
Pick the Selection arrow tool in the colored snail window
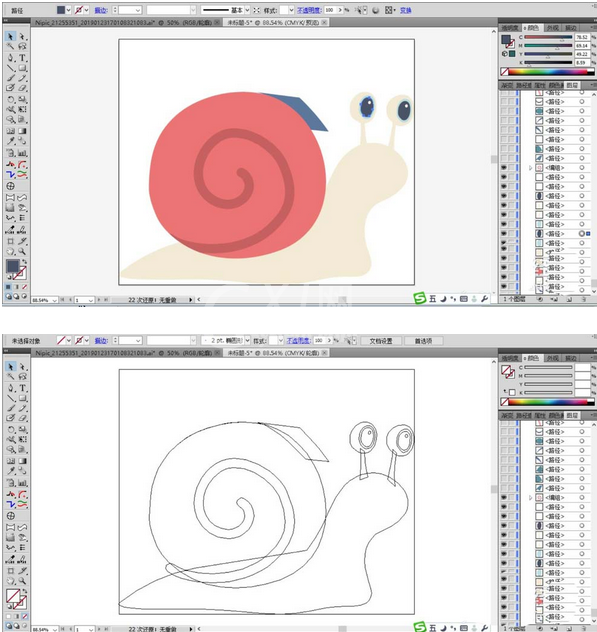(x=10, y=36)
